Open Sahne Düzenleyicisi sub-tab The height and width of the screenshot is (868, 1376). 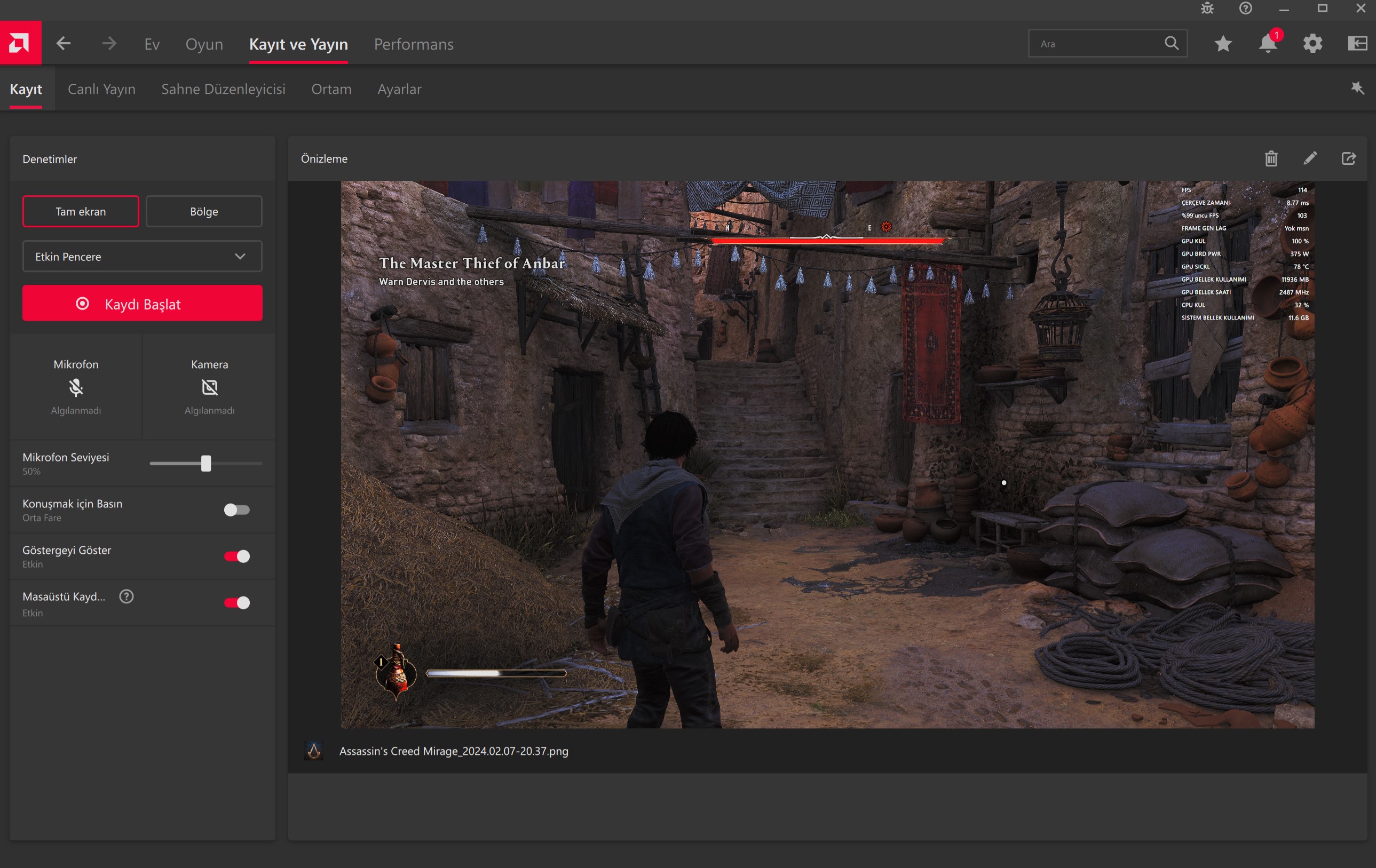(224, 89)
